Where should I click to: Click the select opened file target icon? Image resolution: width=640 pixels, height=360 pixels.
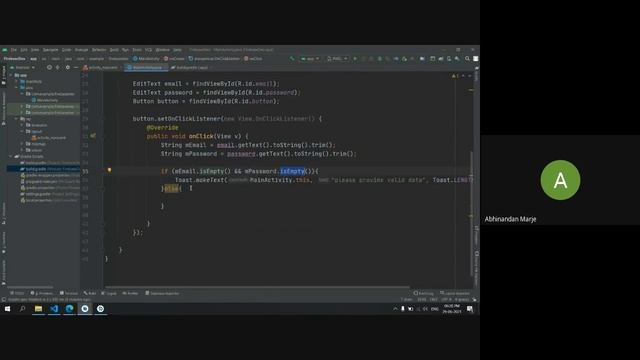click(49, 67)
